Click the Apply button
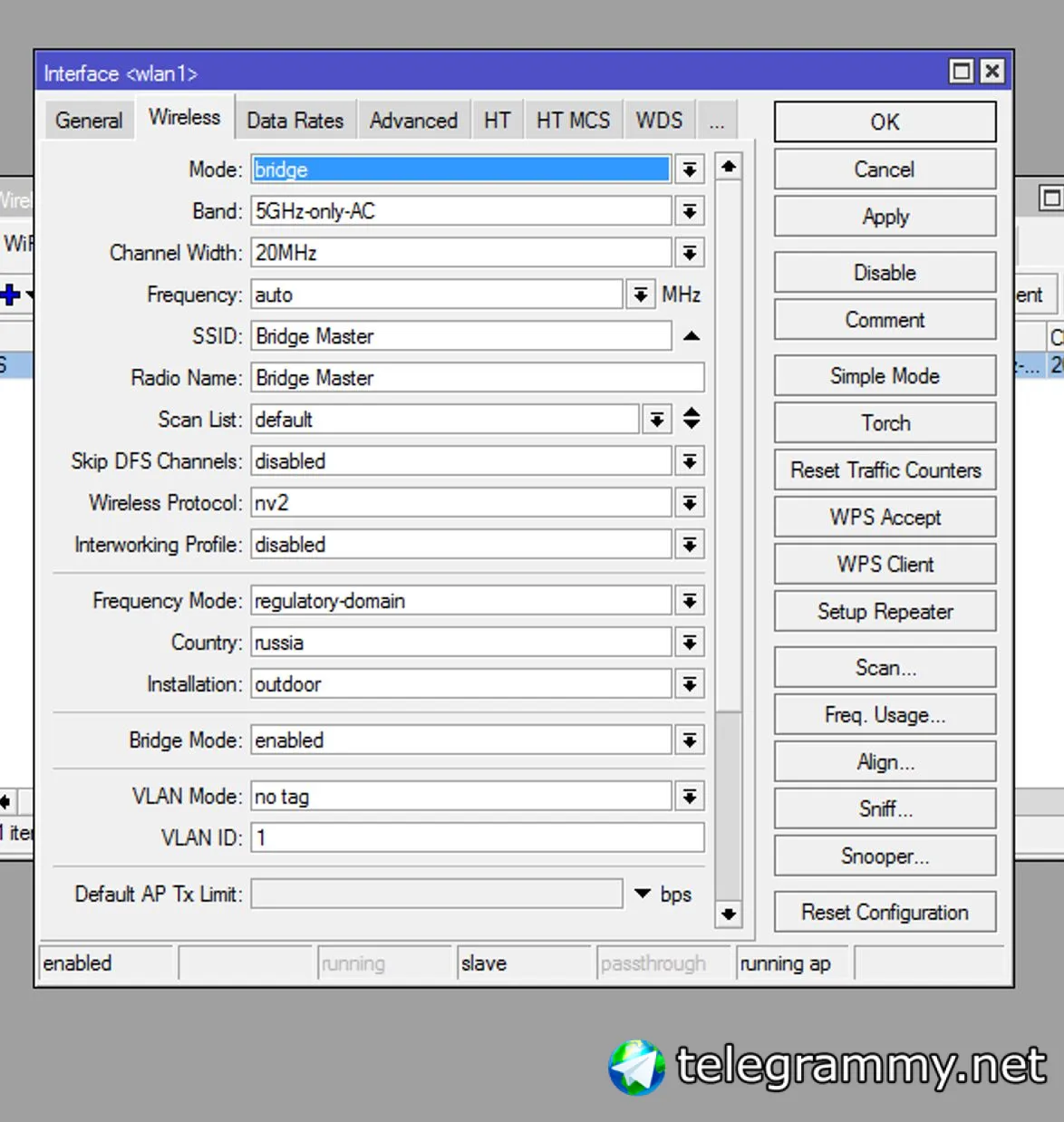Screen dimensions: 1064x1122 pos(885,217)
